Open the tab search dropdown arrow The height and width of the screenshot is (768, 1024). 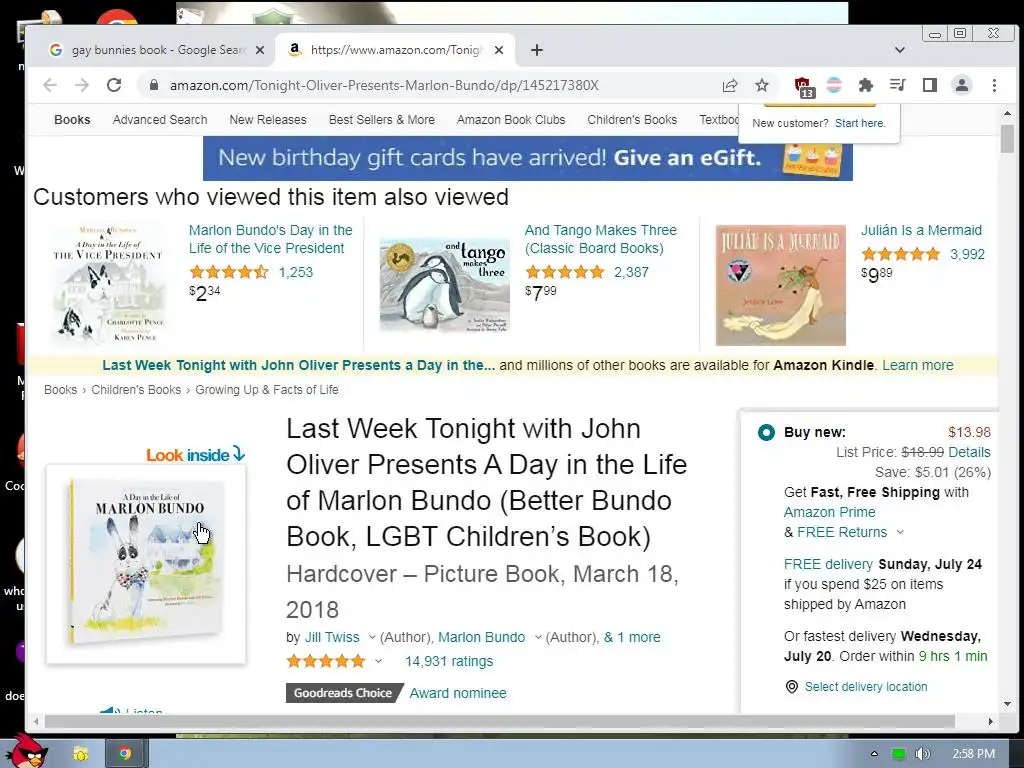[x=899, y=50]
